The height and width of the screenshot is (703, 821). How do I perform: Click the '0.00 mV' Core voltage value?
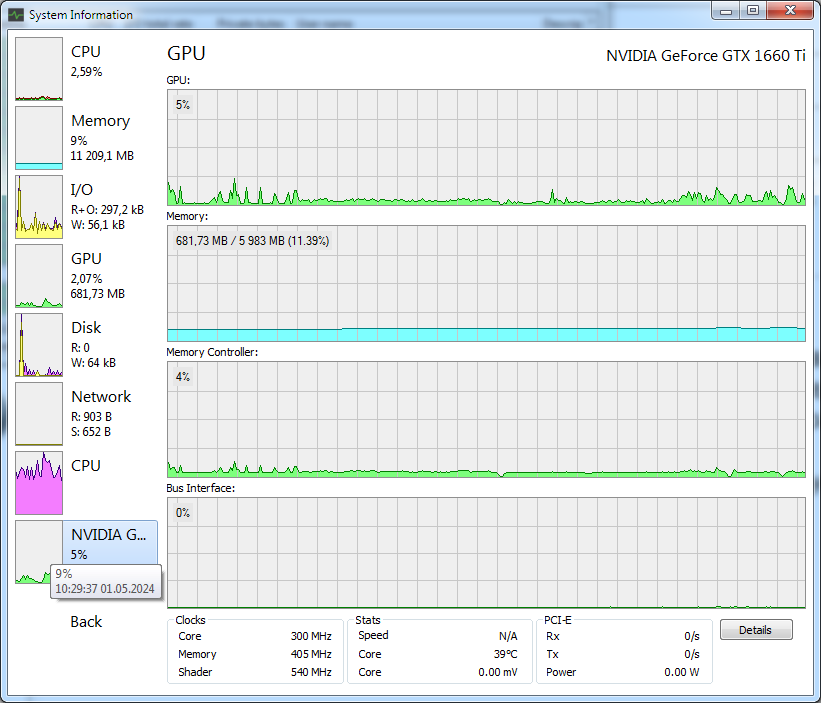(x=497, y=672)
